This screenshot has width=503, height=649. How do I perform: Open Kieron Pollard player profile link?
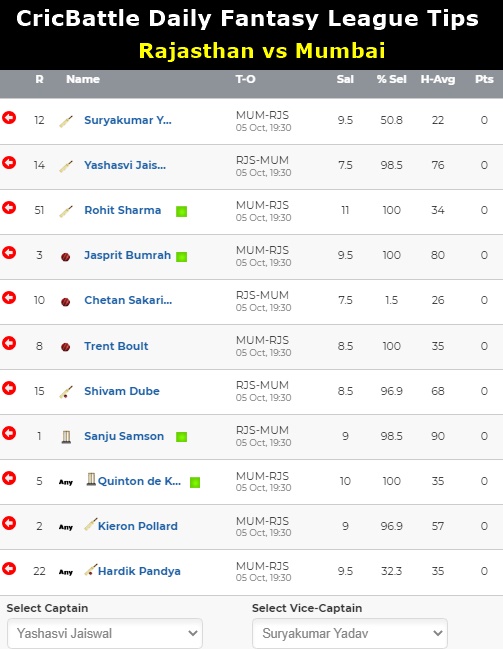[137, 526]
